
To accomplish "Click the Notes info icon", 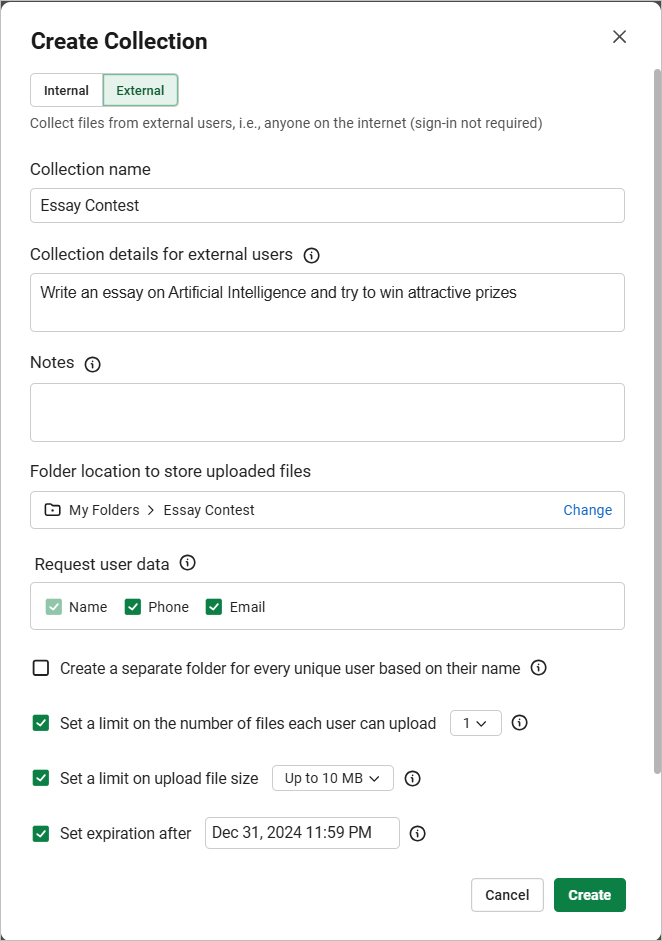I will pyautogui.click(x=92, y=364).
